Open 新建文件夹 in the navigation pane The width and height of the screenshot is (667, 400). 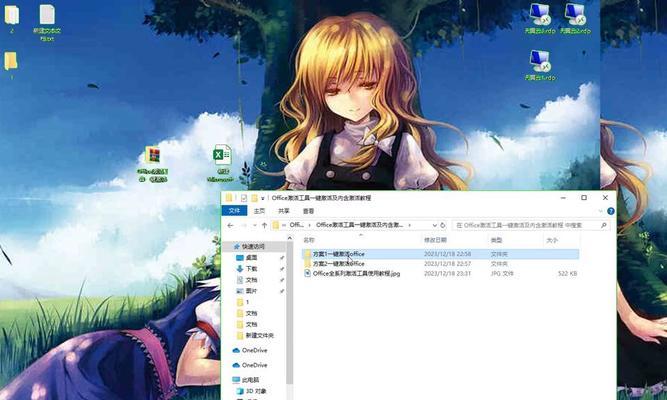point(259,336)
